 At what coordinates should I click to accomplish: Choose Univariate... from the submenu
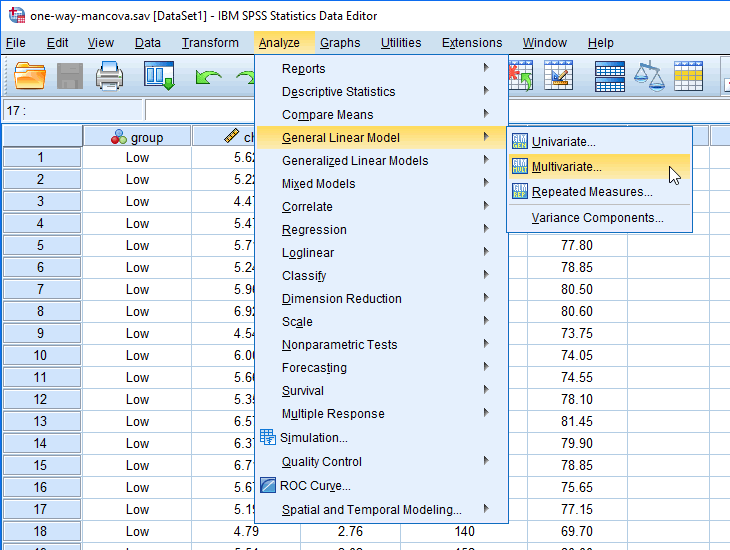(x=599, y=142)
